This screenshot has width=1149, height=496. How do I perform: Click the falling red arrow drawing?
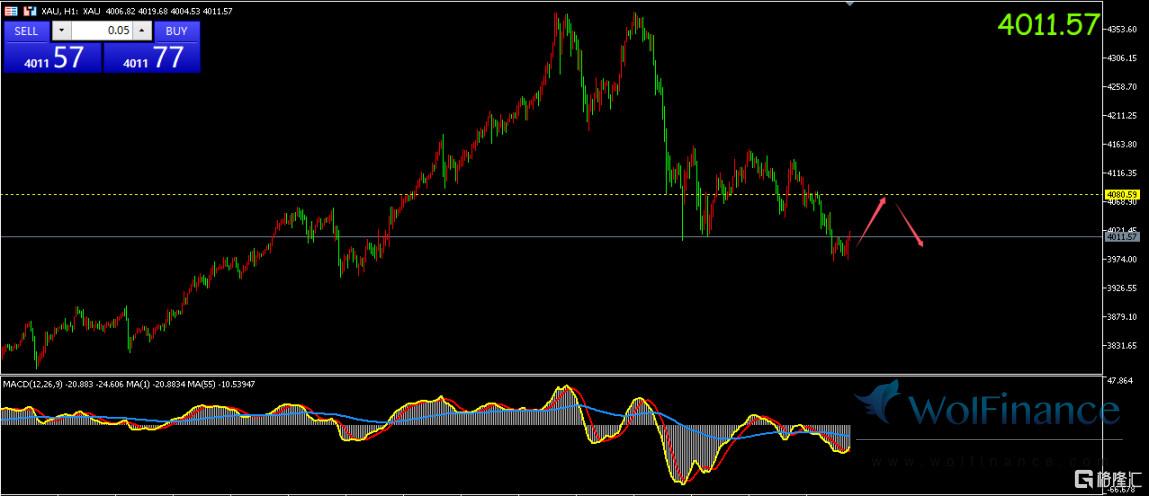pyautogui.click(x=908, y=224)
